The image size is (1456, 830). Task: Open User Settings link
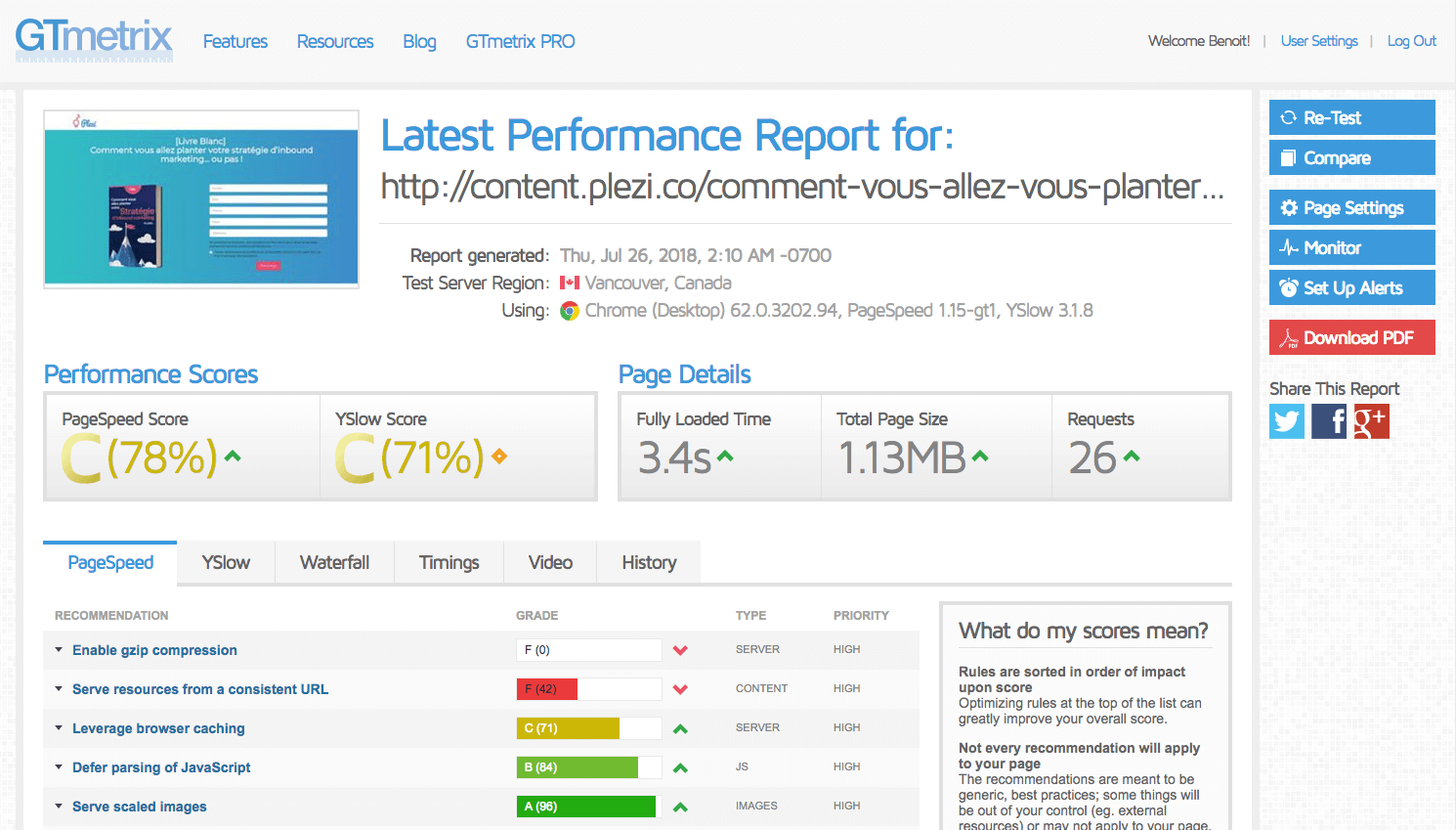(1319, 41)
